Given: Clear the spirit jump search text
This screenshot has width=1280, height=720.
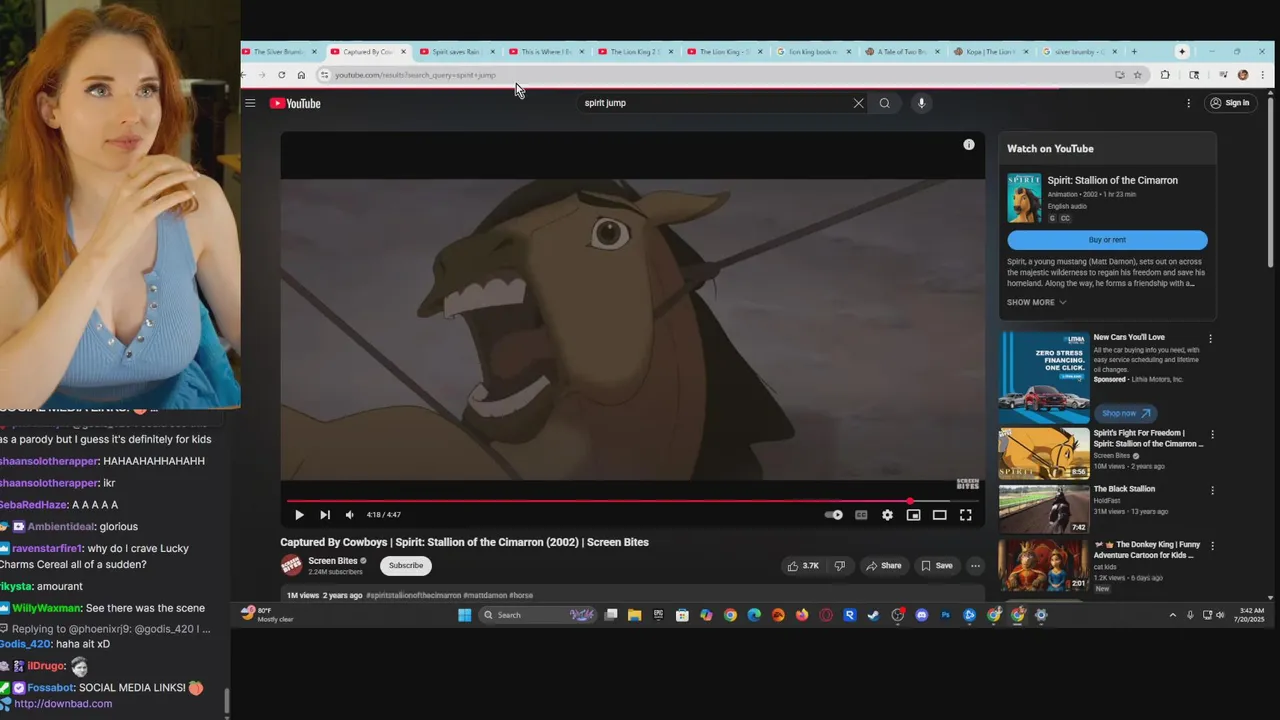Looking at the screenshot, I should [x=858, y=103].
